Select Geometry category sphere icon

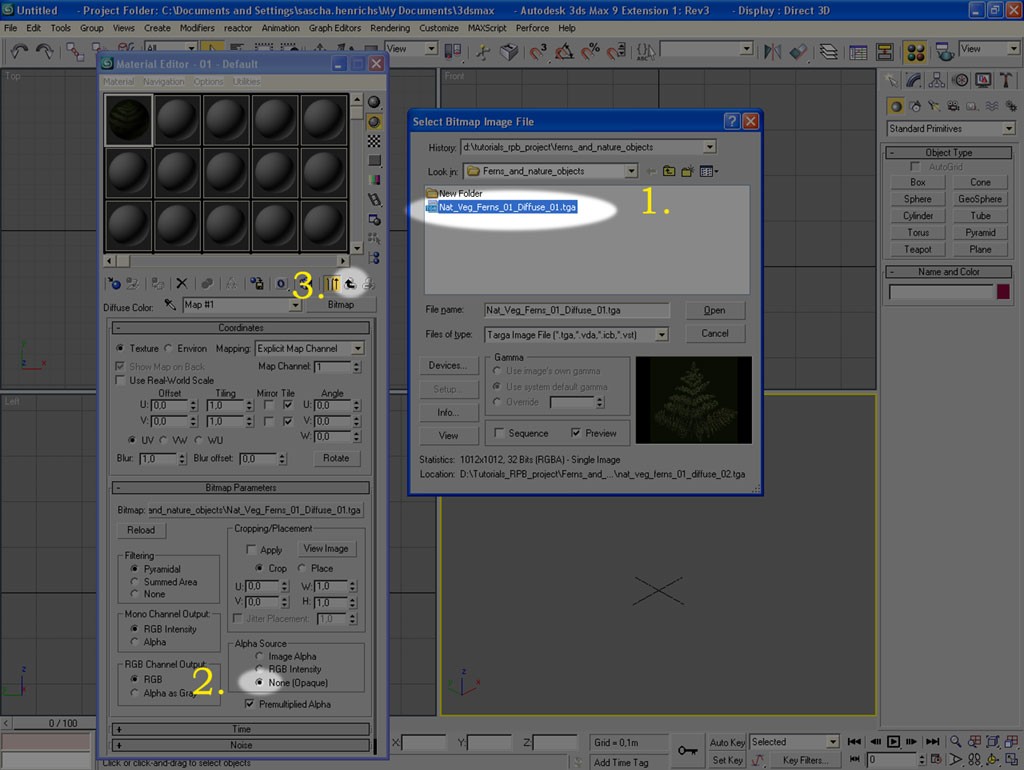[896, 106]
